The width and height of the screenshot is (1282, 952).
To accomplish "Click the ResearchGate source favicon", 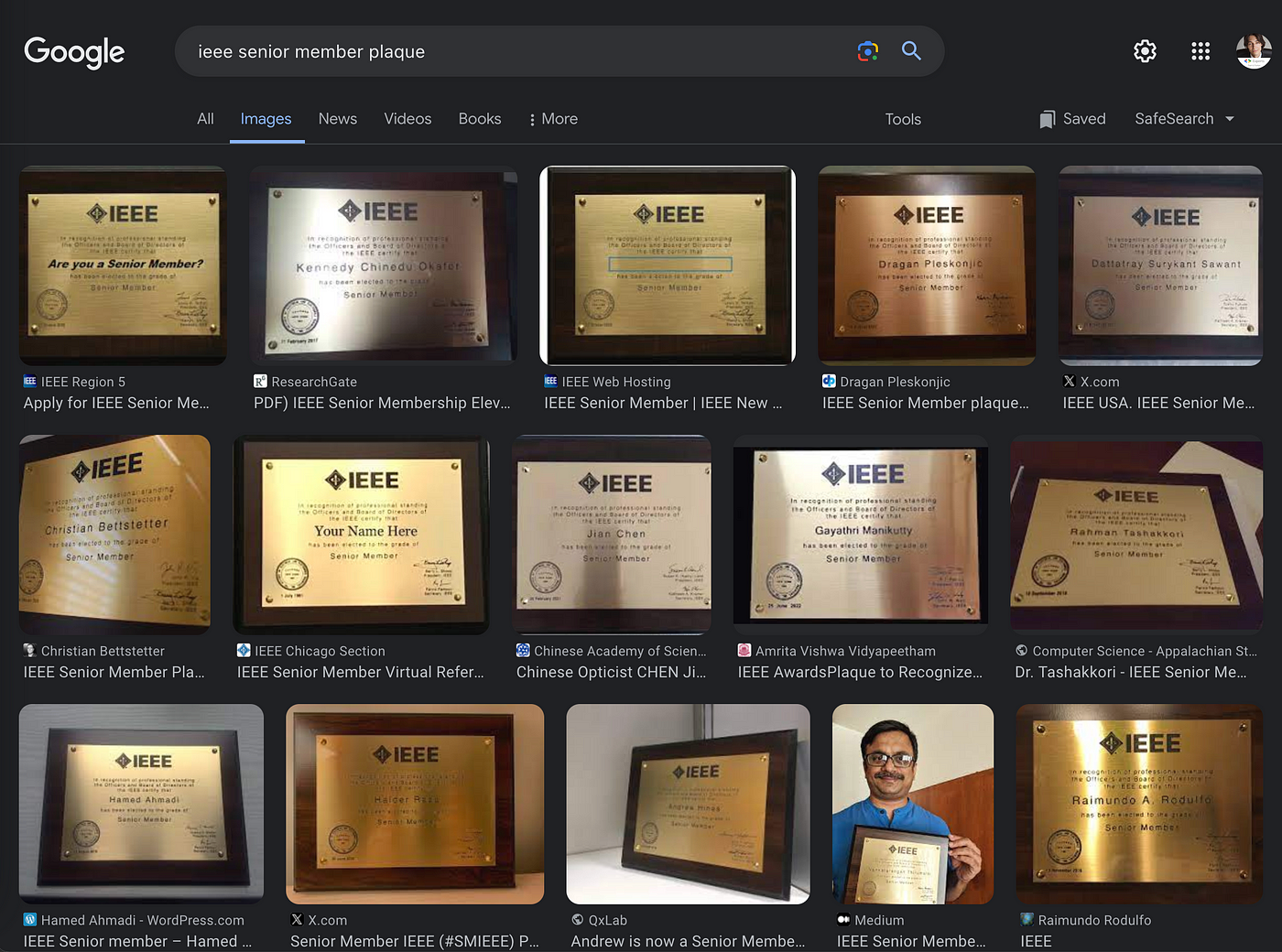I will coord(260,382).
